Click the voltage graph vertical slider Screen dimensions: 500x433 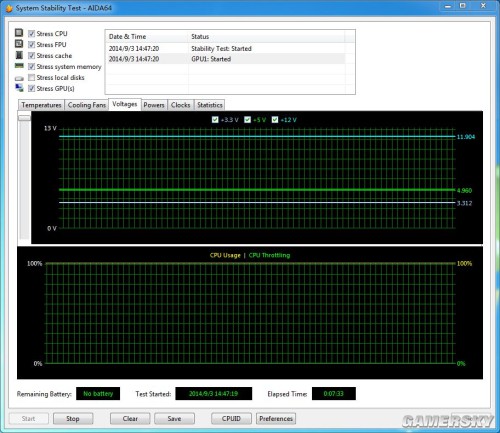coord(24,118)
